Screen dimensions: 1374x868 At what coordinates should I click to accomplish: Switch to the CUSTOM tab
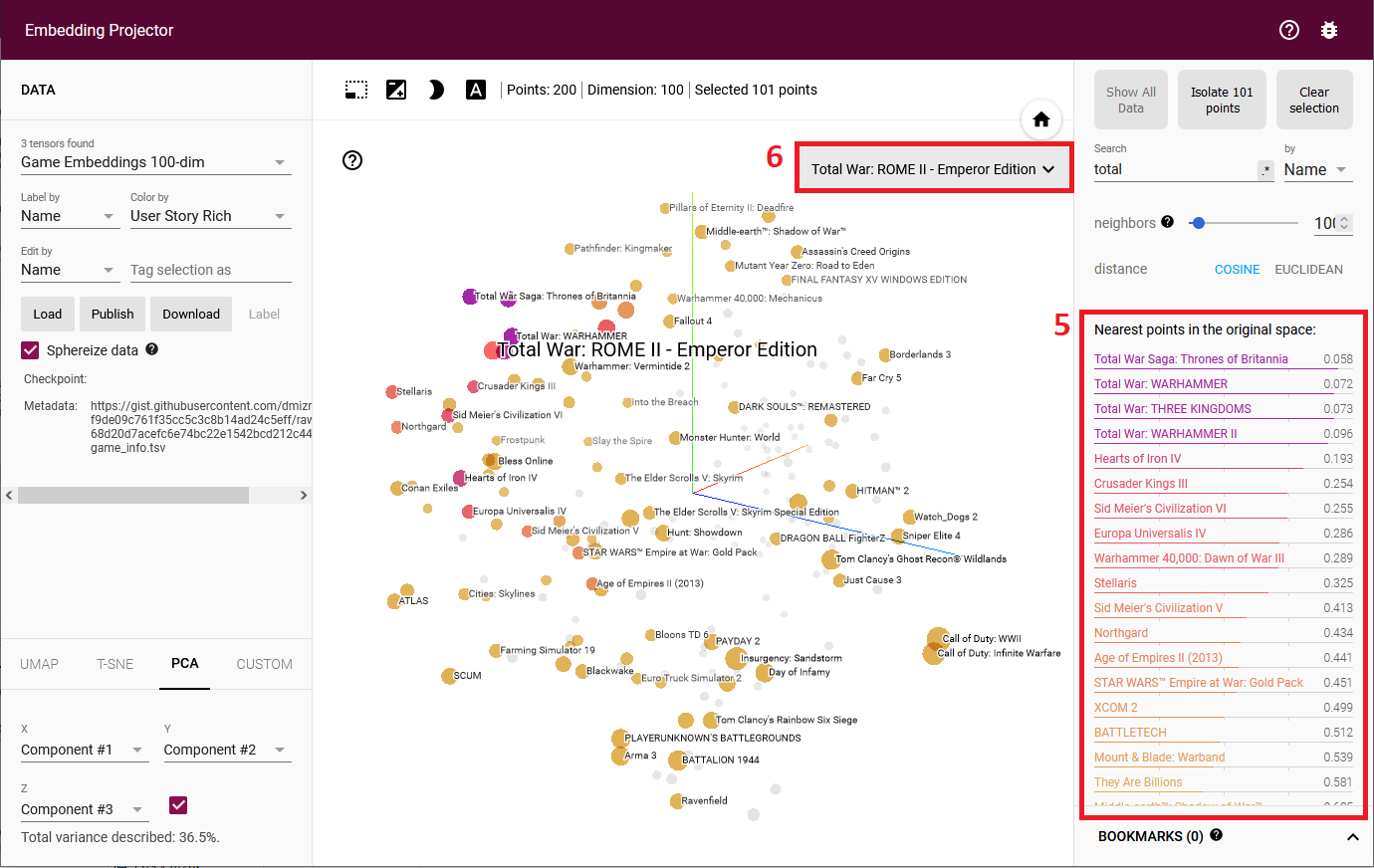click(265, 664)
